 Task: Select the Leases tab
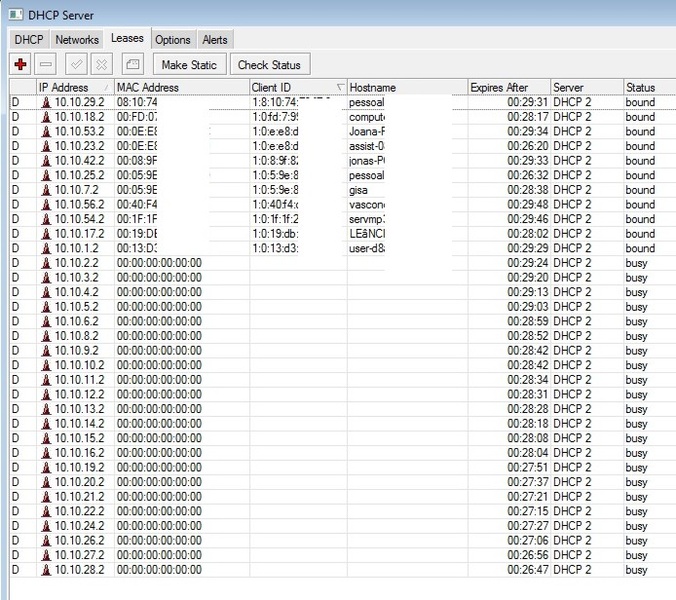point(127,38)
